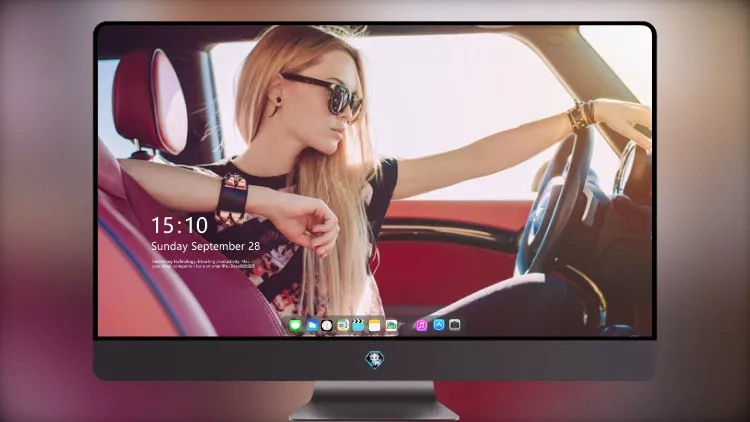Open the Camera app in the dock
The height and width of the screenshot is (422, 750).
455,325
